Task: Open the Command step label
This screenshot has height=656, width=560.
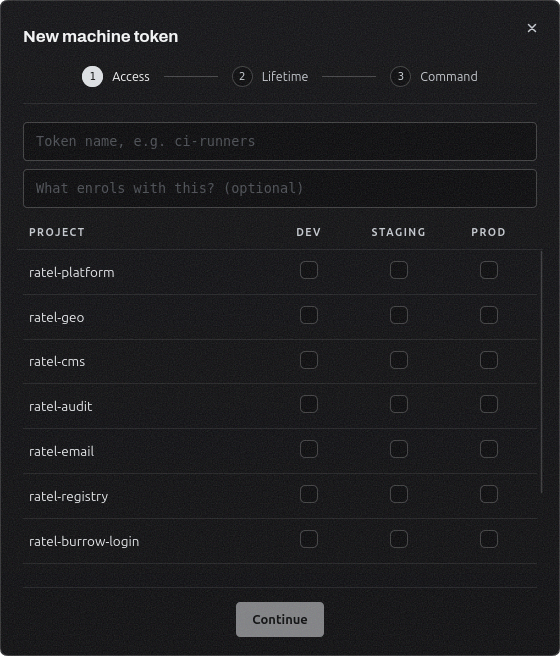Action: tap(449, 77)
